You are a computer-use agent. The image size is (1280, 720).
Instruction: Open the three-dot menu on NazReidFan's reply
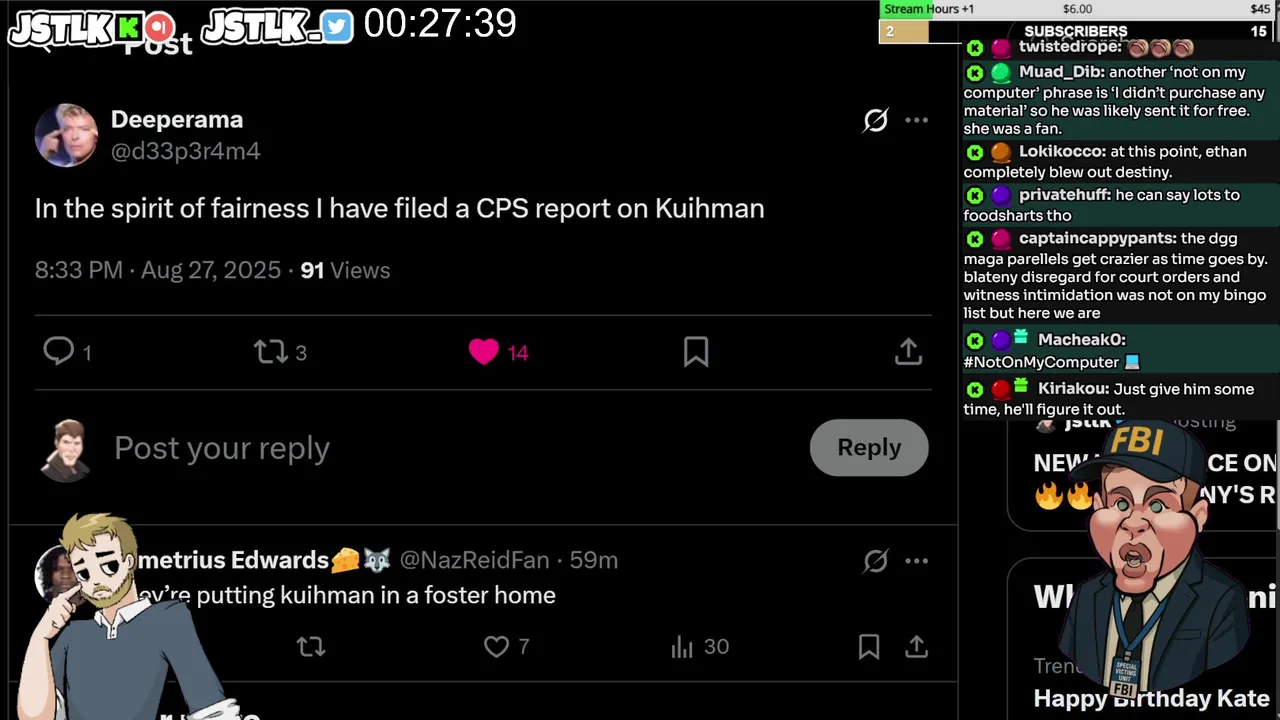coord(917,561)
